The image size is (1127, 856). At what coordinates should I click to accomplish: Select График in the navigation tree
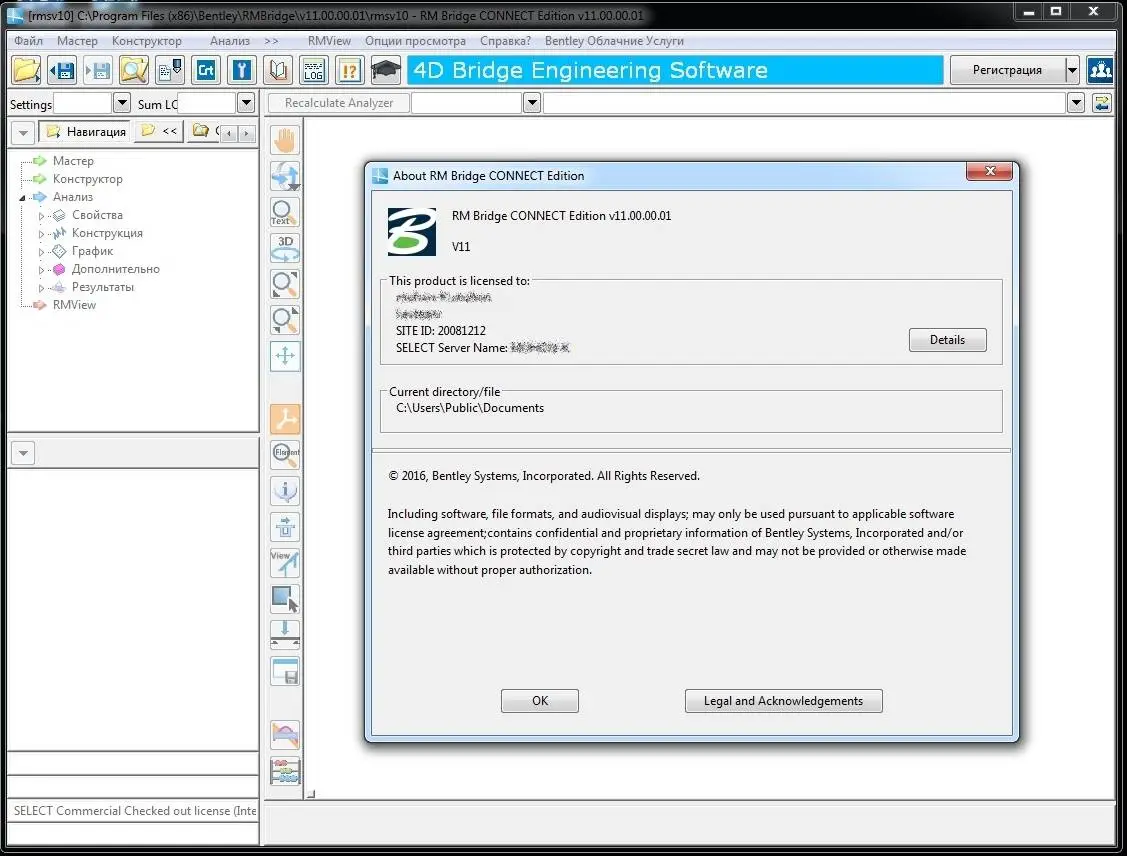92,251
